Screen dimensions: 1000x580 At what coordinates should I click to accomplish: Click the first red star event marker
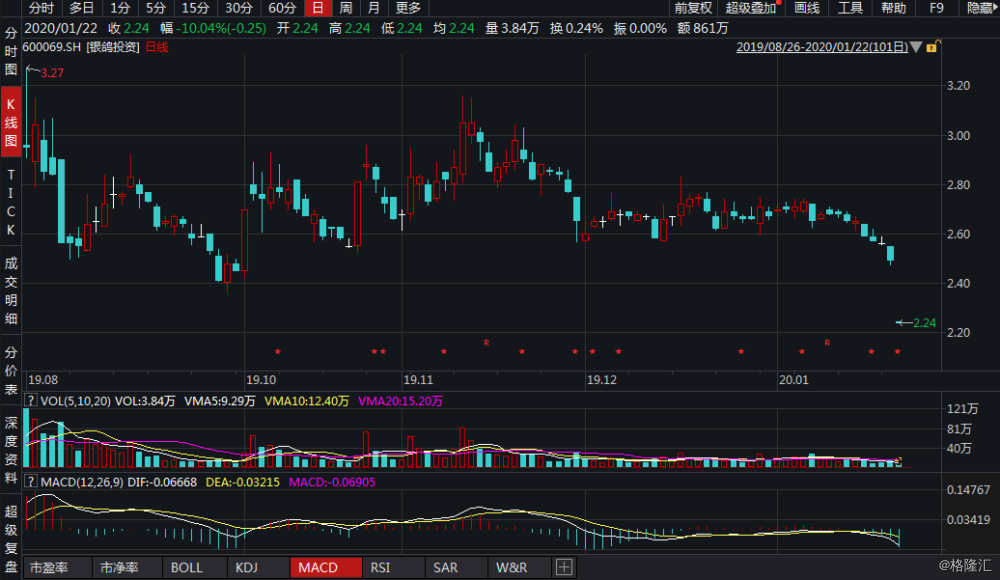(278, 351)
